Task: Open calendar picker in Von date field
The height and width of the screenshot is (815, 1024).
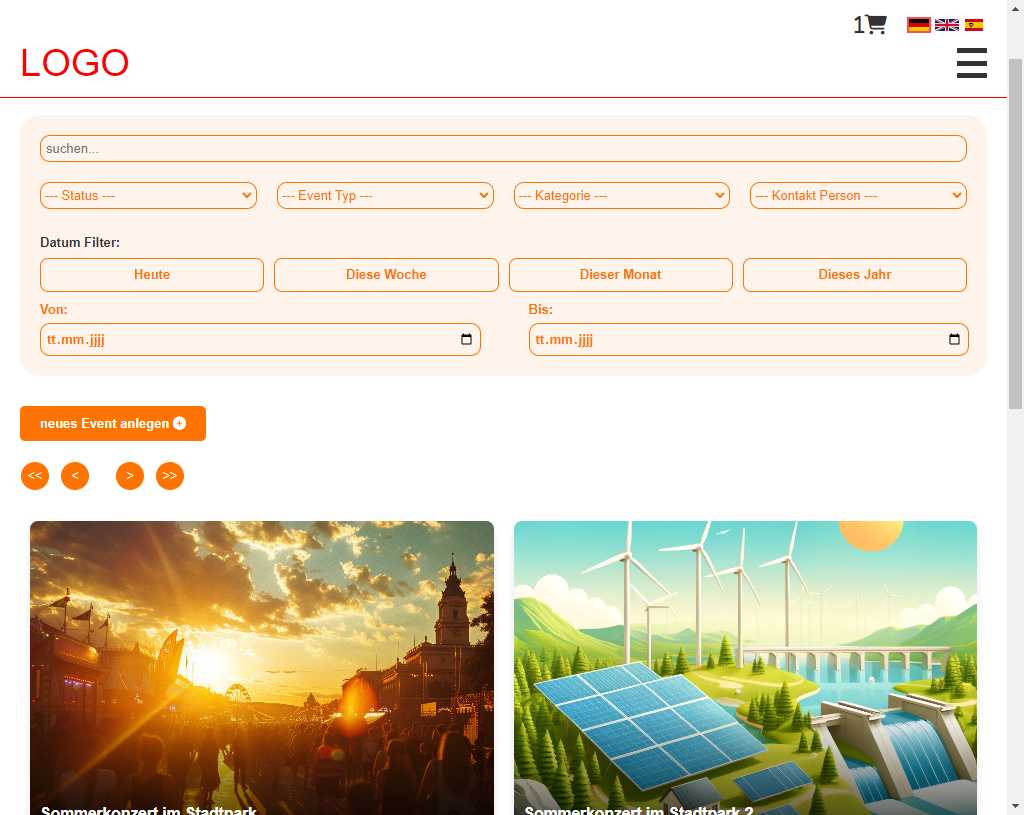Action: coord(466,340)
